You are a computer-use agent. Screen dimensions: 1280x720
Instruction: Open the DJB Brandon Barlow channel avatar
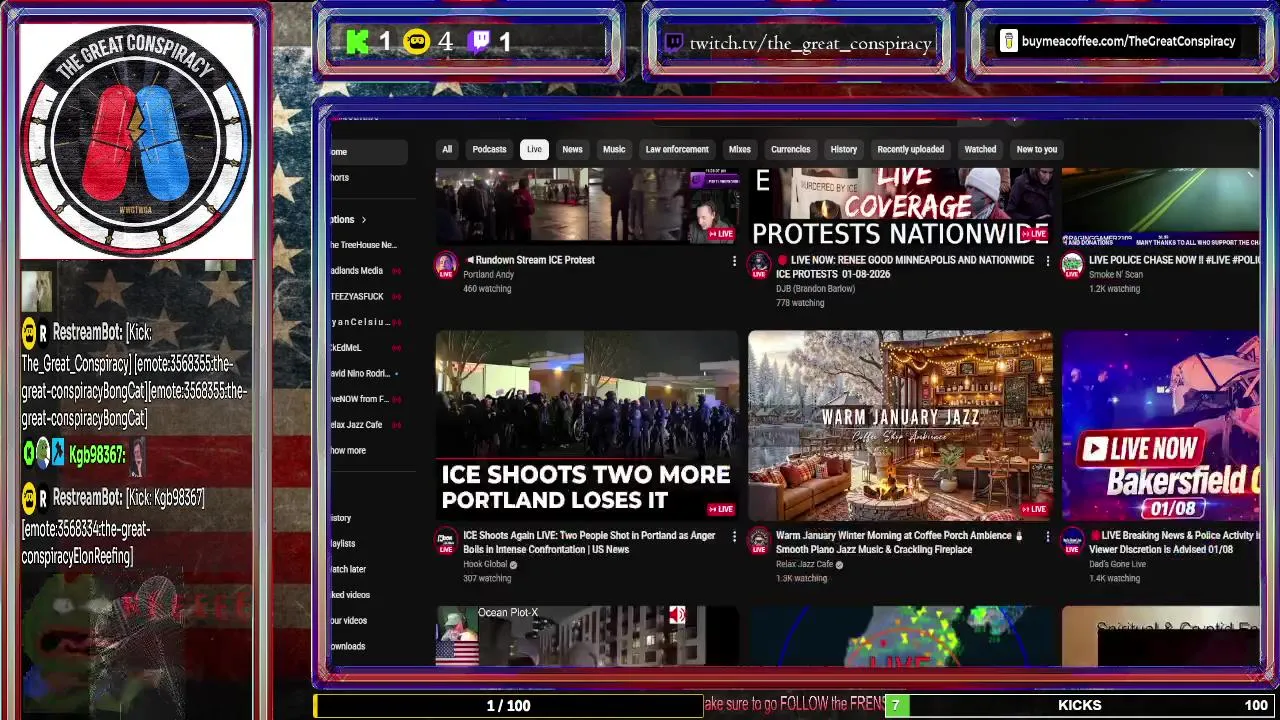click(759, 264)
